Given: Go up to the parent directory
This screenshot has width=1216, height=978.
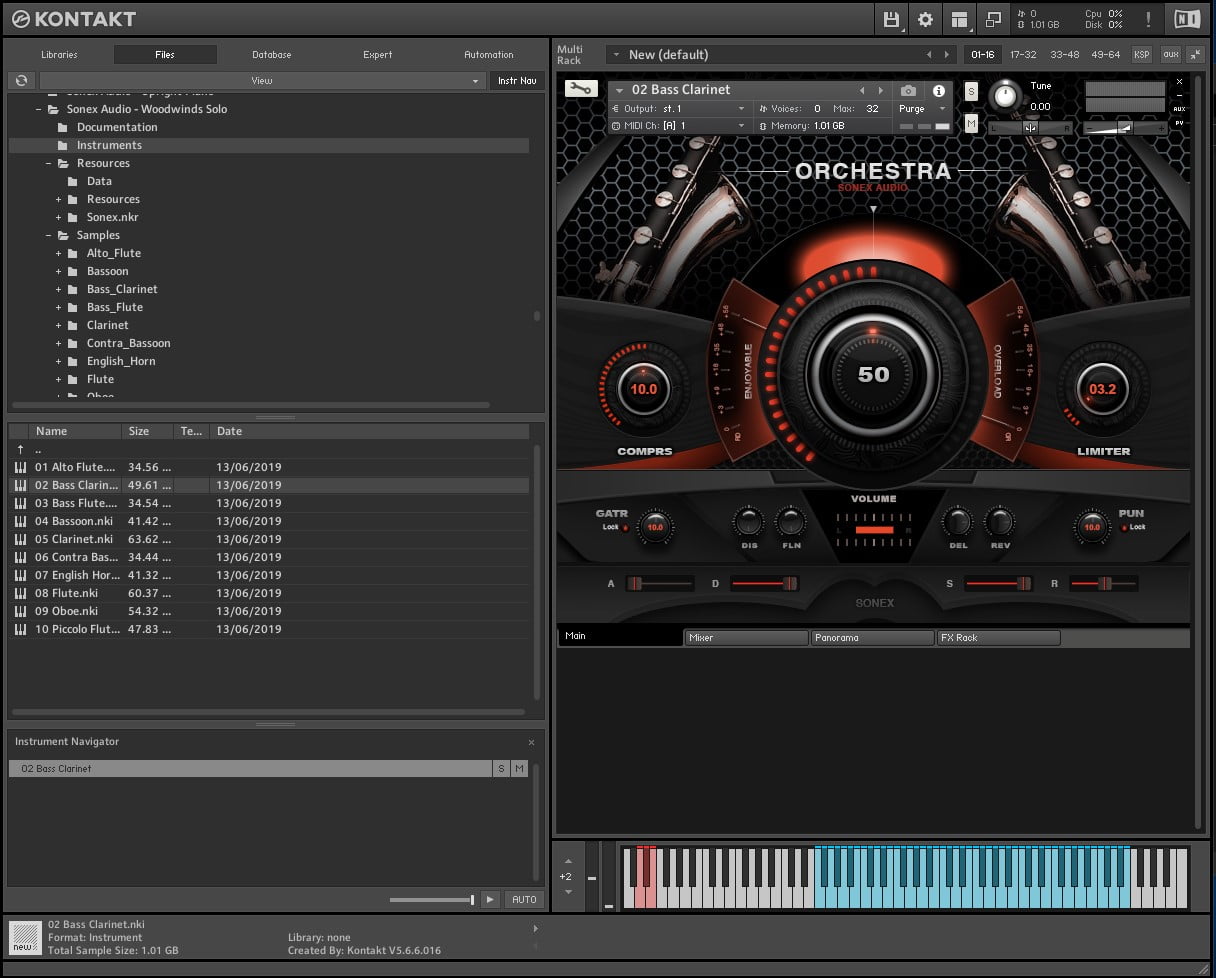Looking at the screenshot, I should point(20,449).
